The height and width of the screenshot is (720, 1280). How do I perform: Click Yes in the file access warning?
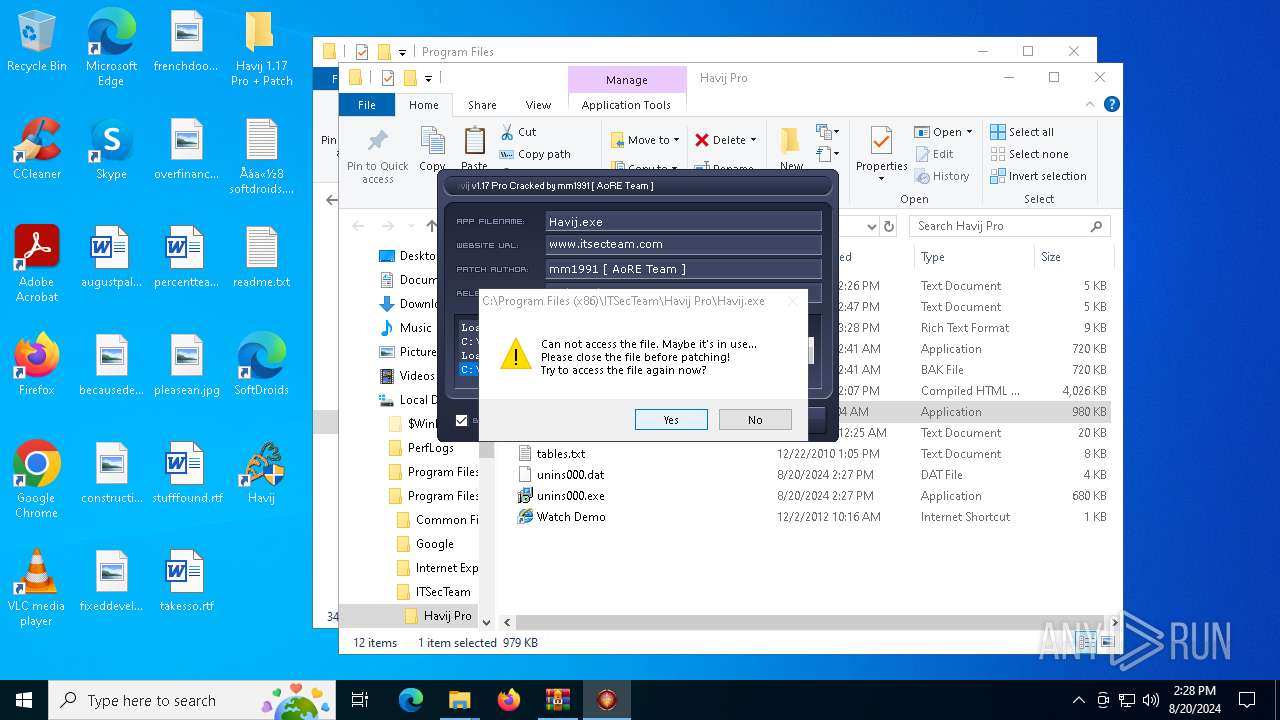pyautogui.click(x=671, y=420)
